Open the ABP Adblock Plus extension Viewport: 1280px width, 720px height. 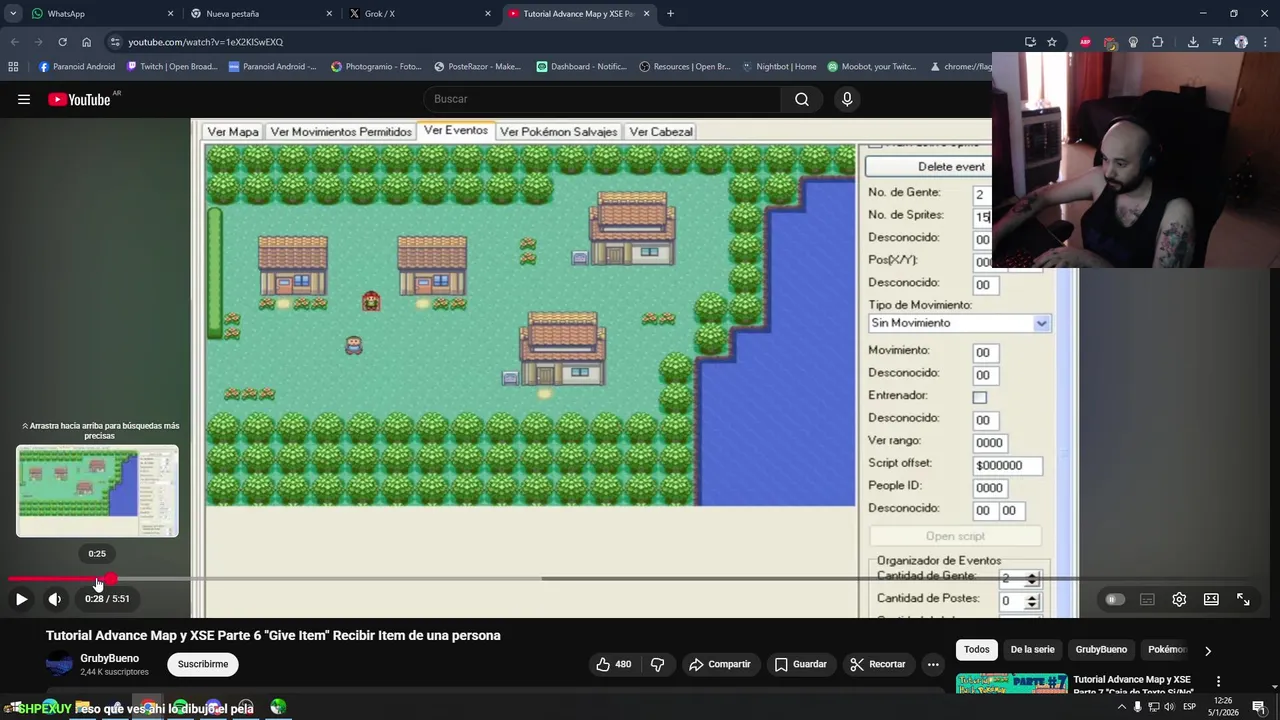1086,42
